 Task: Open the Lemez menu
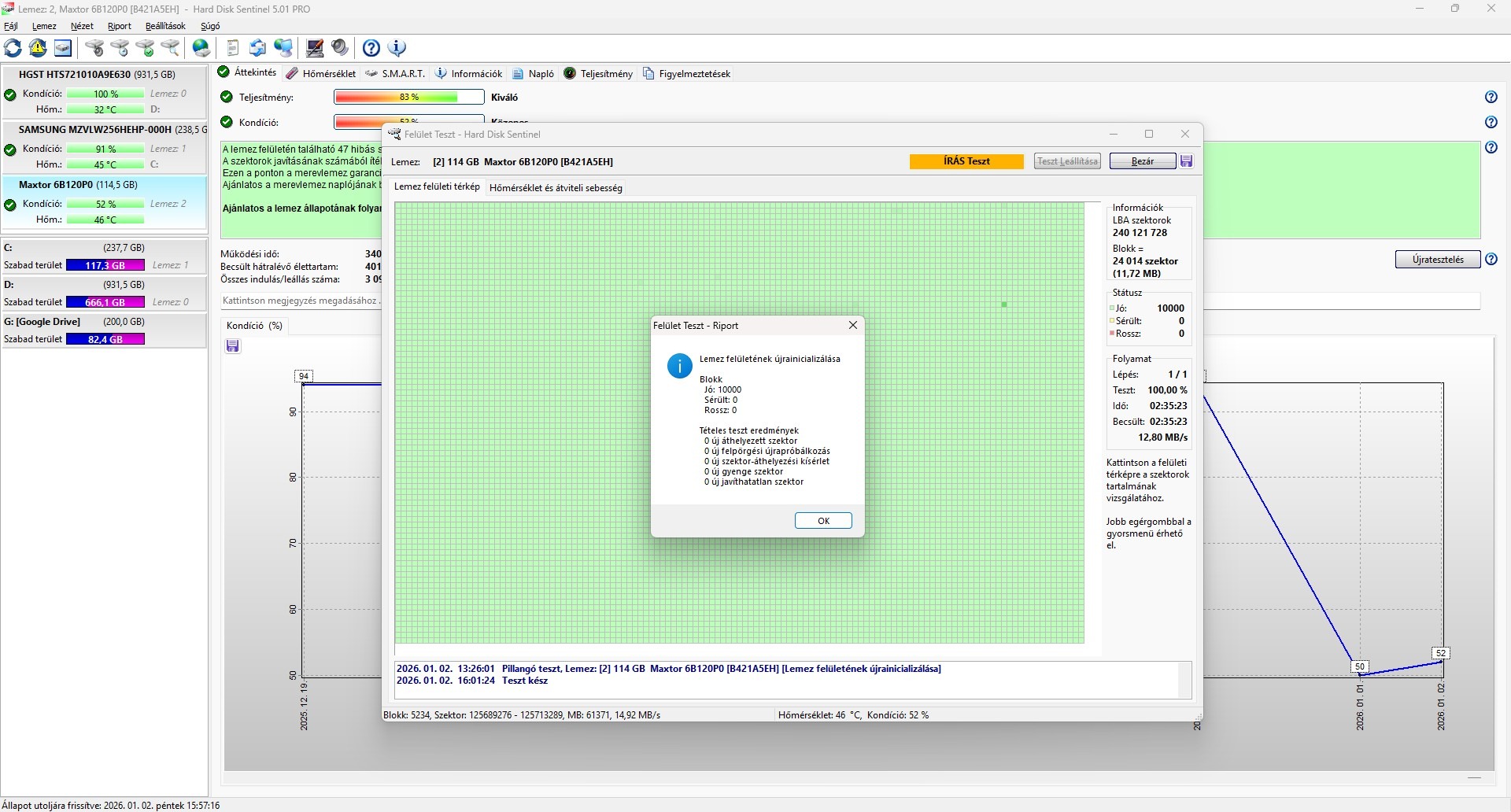(x=44, y=26)
